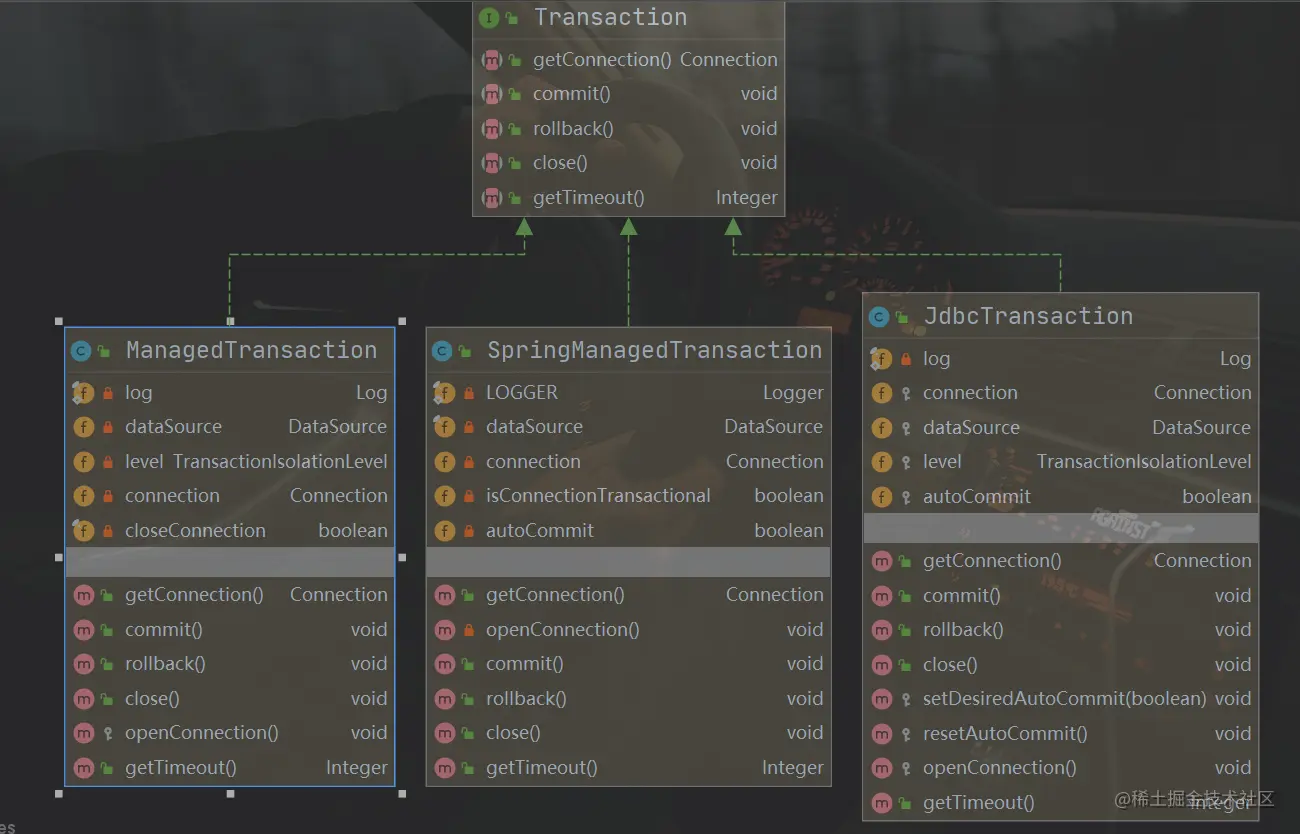
Task: Click commit() text in the Transaction interface
Action: click(x=571, y=94)
